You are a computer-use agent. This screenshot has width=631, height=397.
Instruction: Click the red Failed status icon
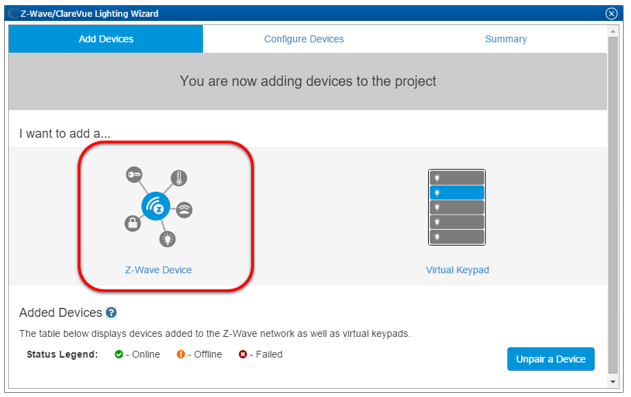(x=243, y=354)
